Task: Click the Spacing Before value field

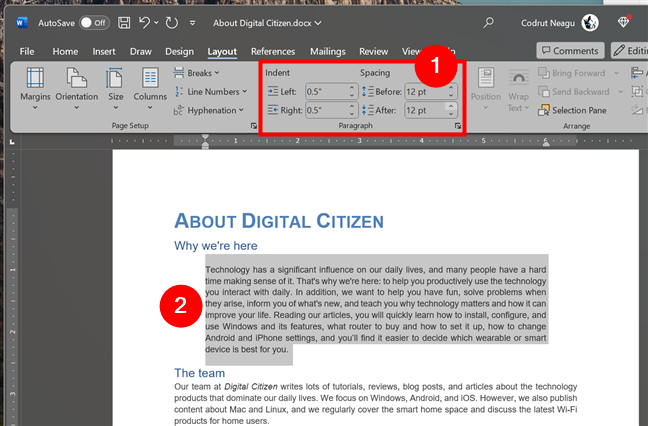Action: point(426,92)
